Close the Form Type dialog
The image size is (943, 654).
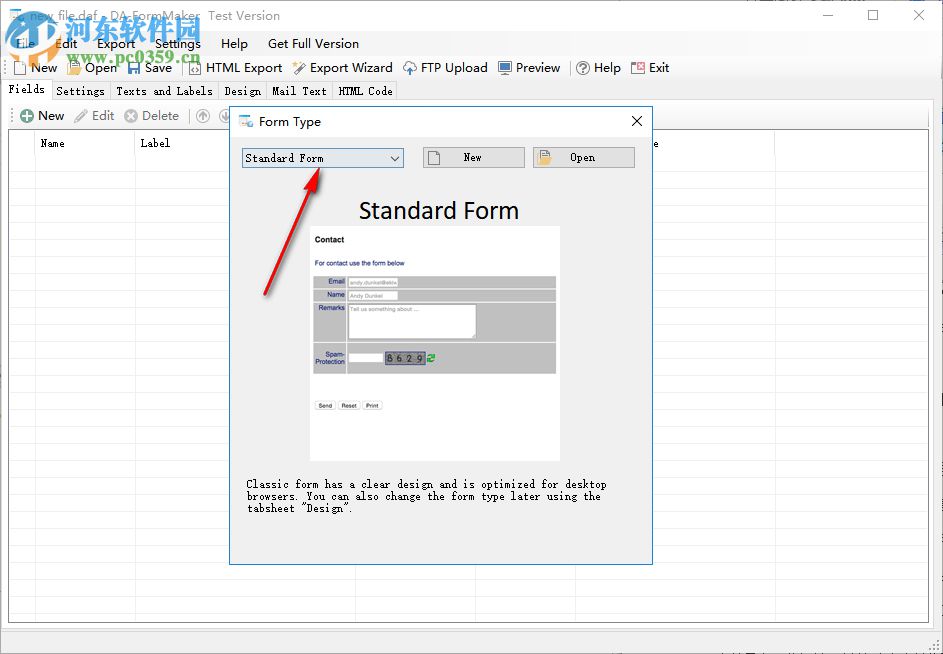coord(637,121)
